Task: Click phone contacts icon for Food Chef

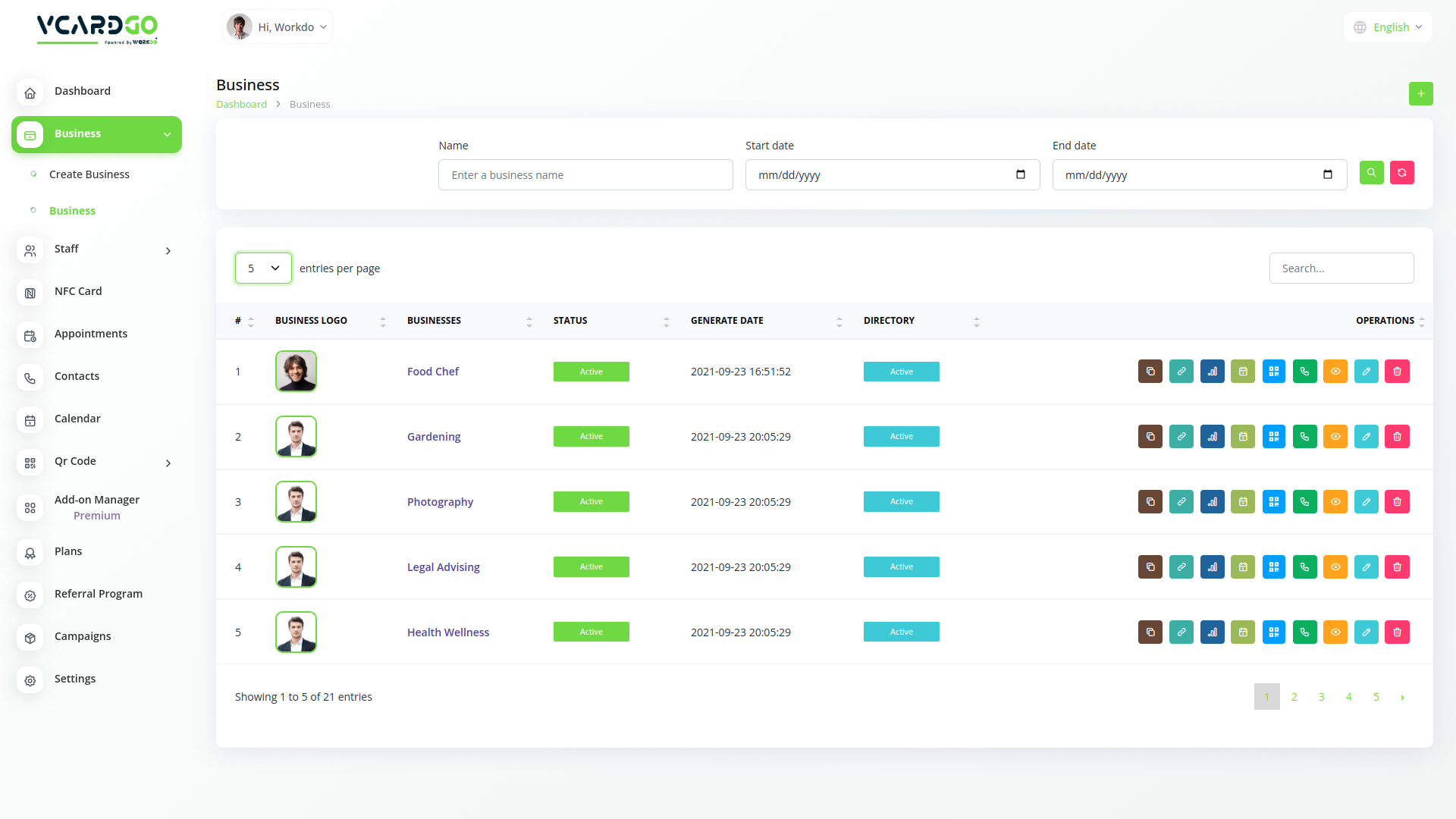Action: click(x=1304, y=372)
